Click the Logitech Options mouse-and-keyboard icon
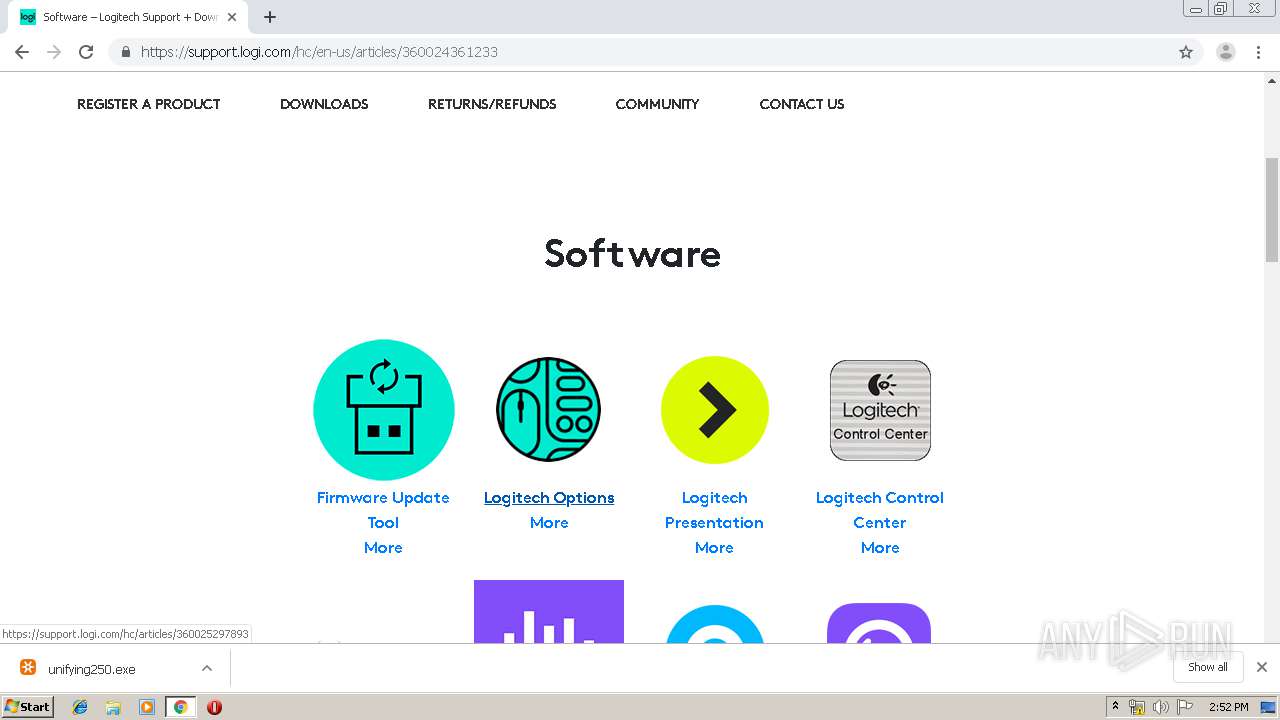 (x=549, y=410)
